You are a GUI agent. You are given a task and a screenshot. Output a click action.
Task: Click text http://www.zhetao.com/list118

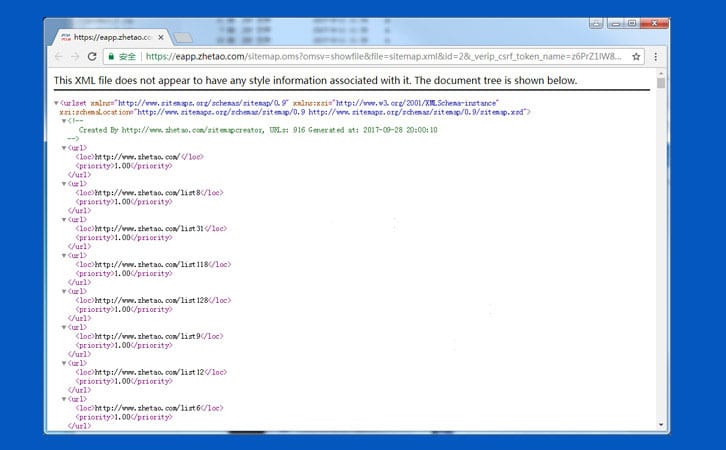click(x=151, y=264)
